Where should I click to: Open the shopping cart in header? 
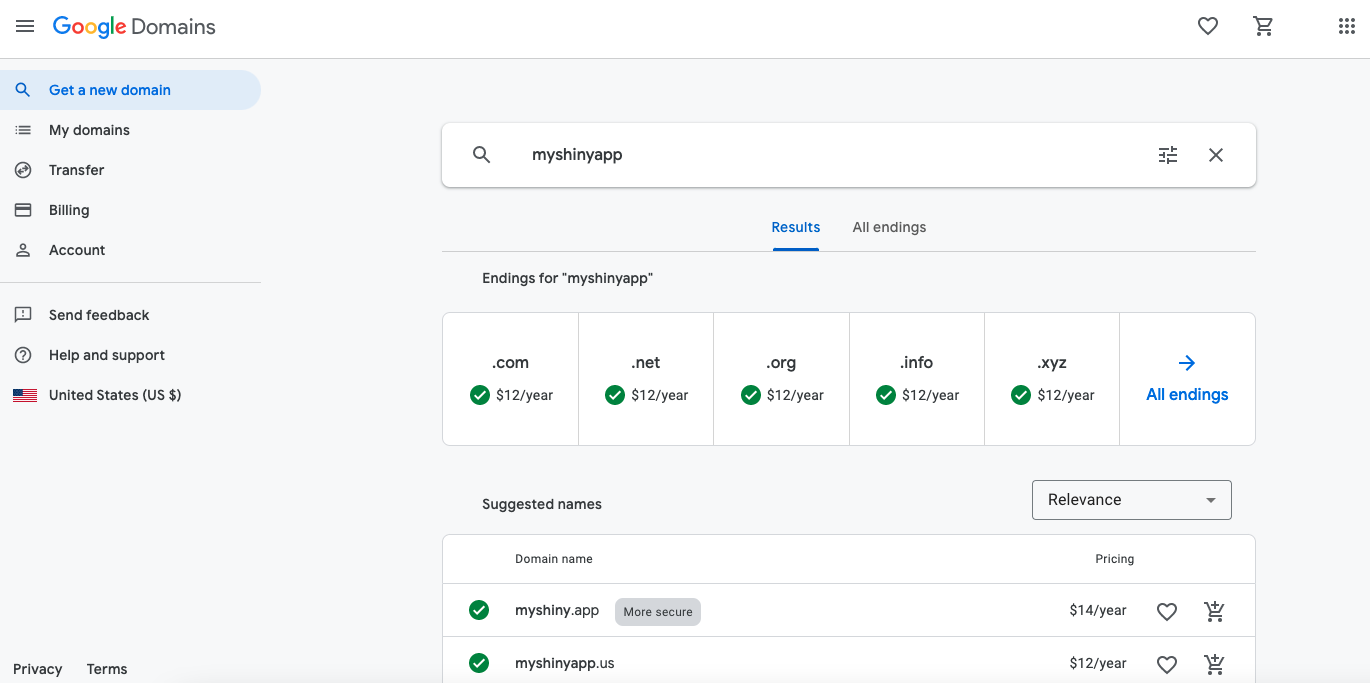(x=1264, y=27)
